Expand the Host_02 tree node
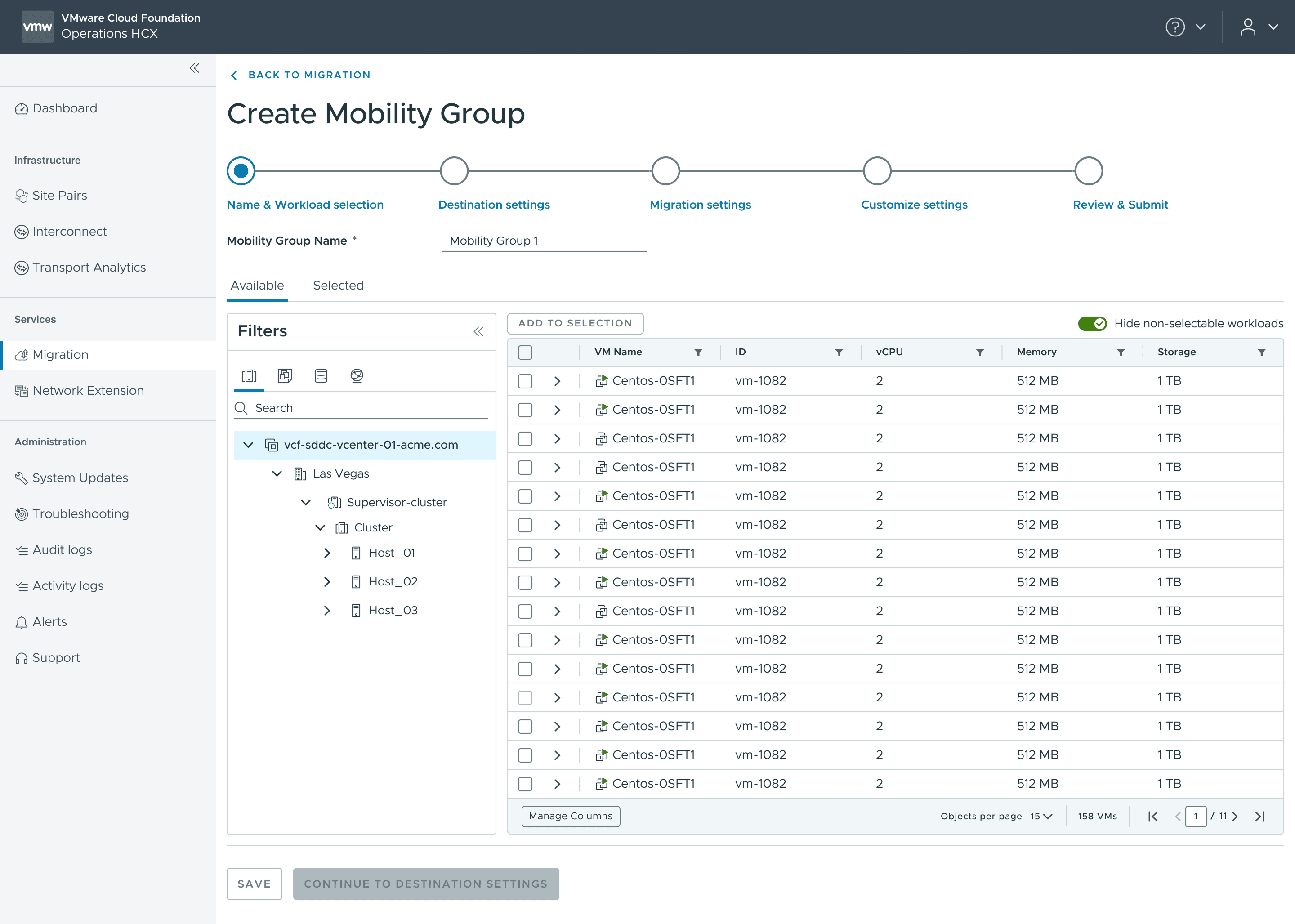This screenshot has width=1295, height=924. click(x=326, y=581)
